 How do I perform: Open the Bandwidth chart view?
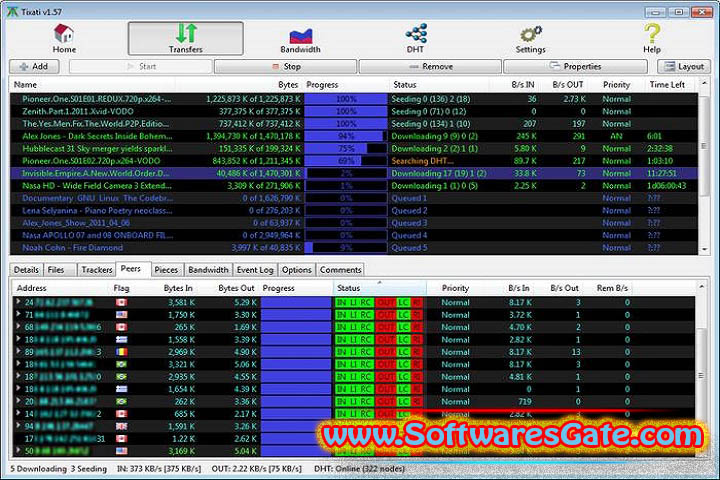pos(301,39)
